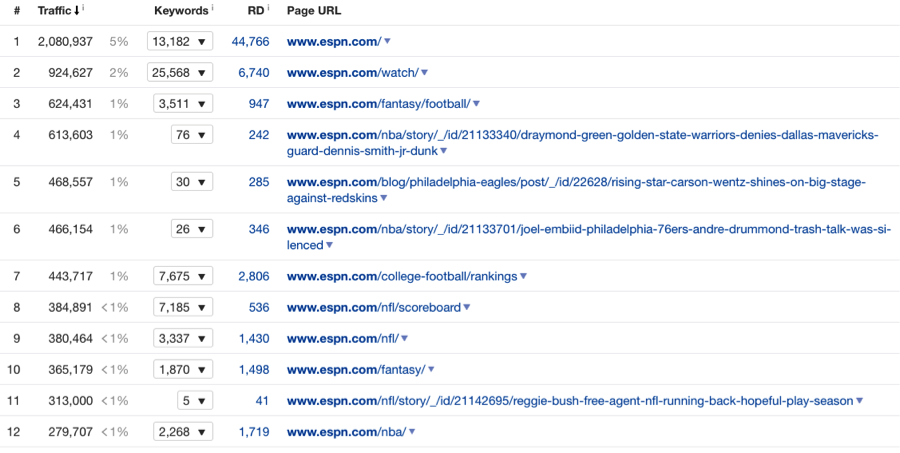This screenshot has height=453, width=900.
Task: Click the 6,740 referring domains value
Action: [x=253, y=72]
